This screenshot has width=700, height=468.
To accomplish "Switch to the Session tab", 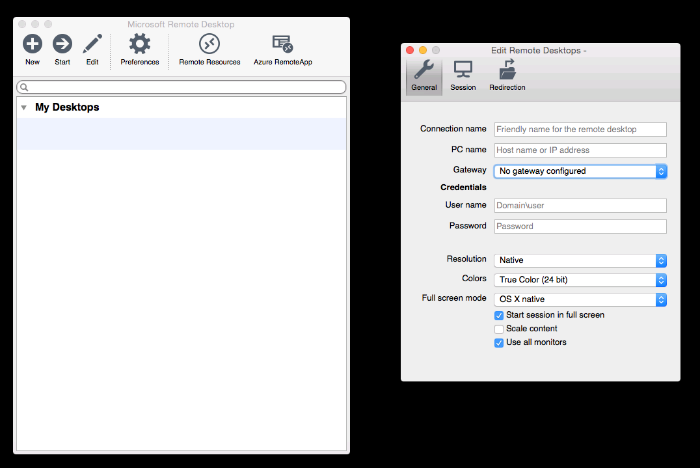I will (463, 76).
